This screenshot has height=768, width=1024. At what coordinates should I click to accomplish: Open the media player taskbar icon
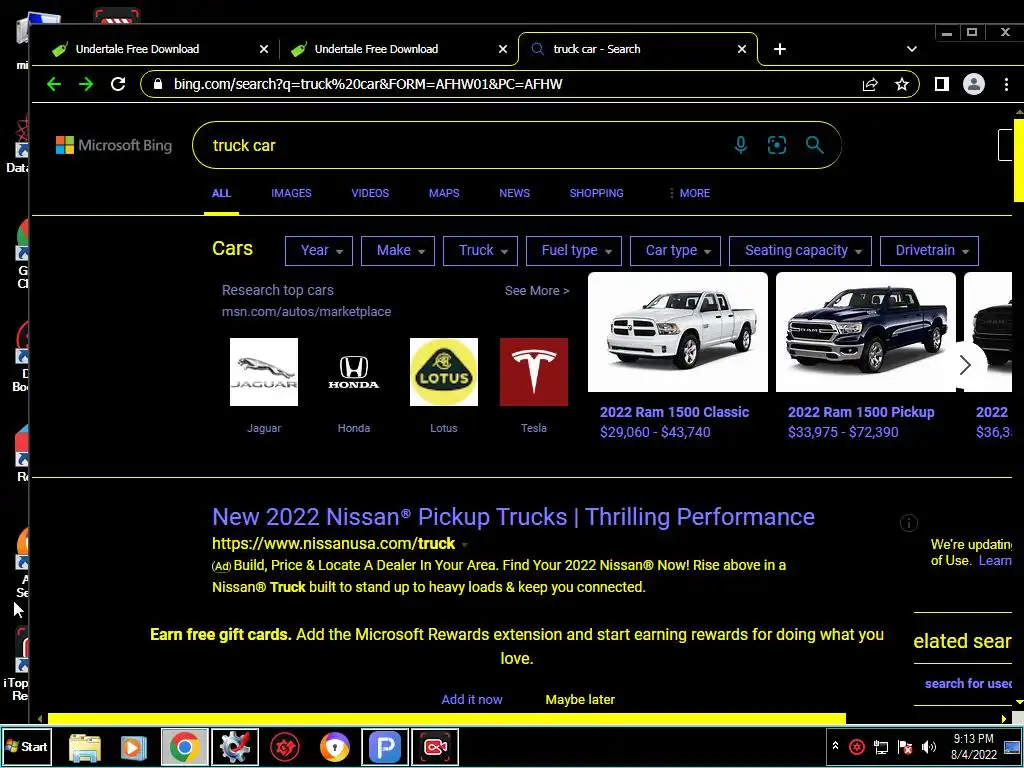pos(133,746)
